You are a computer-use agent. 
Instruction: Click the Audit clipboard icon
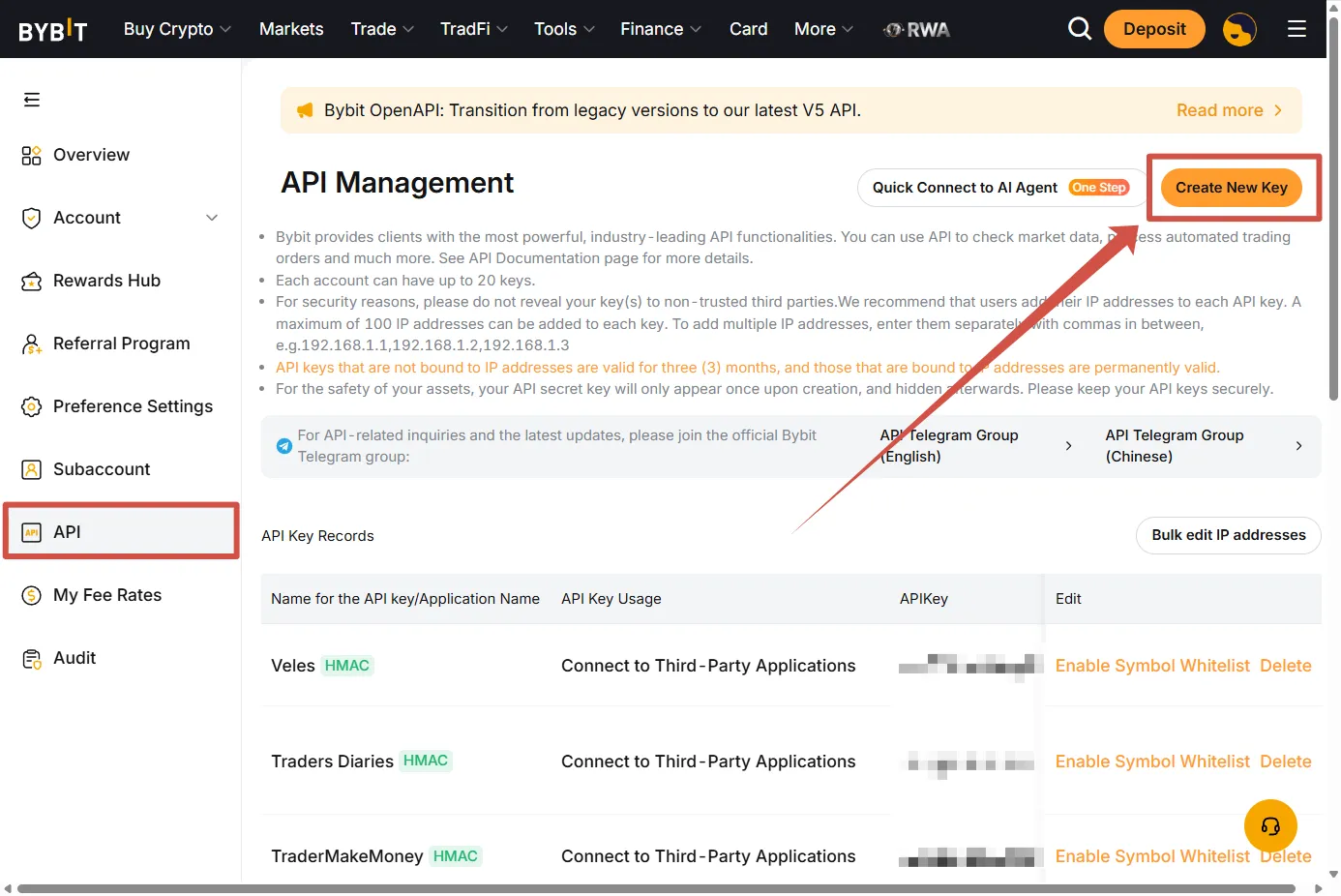[x=32, y=659]
